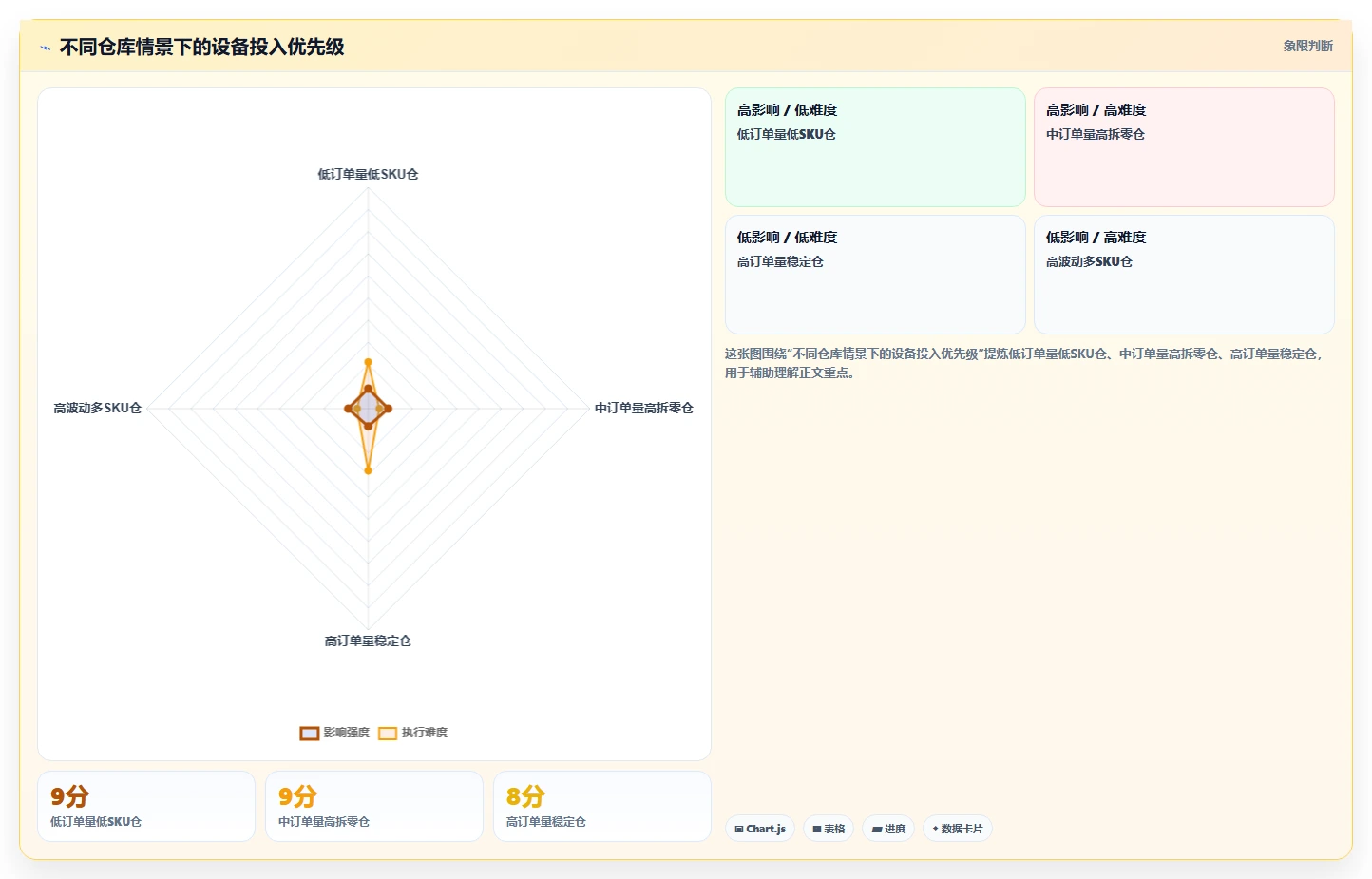Screen dimensions: 1372x879
Task: Click the 影响强度 legend color box
Action: coord(309,733)
